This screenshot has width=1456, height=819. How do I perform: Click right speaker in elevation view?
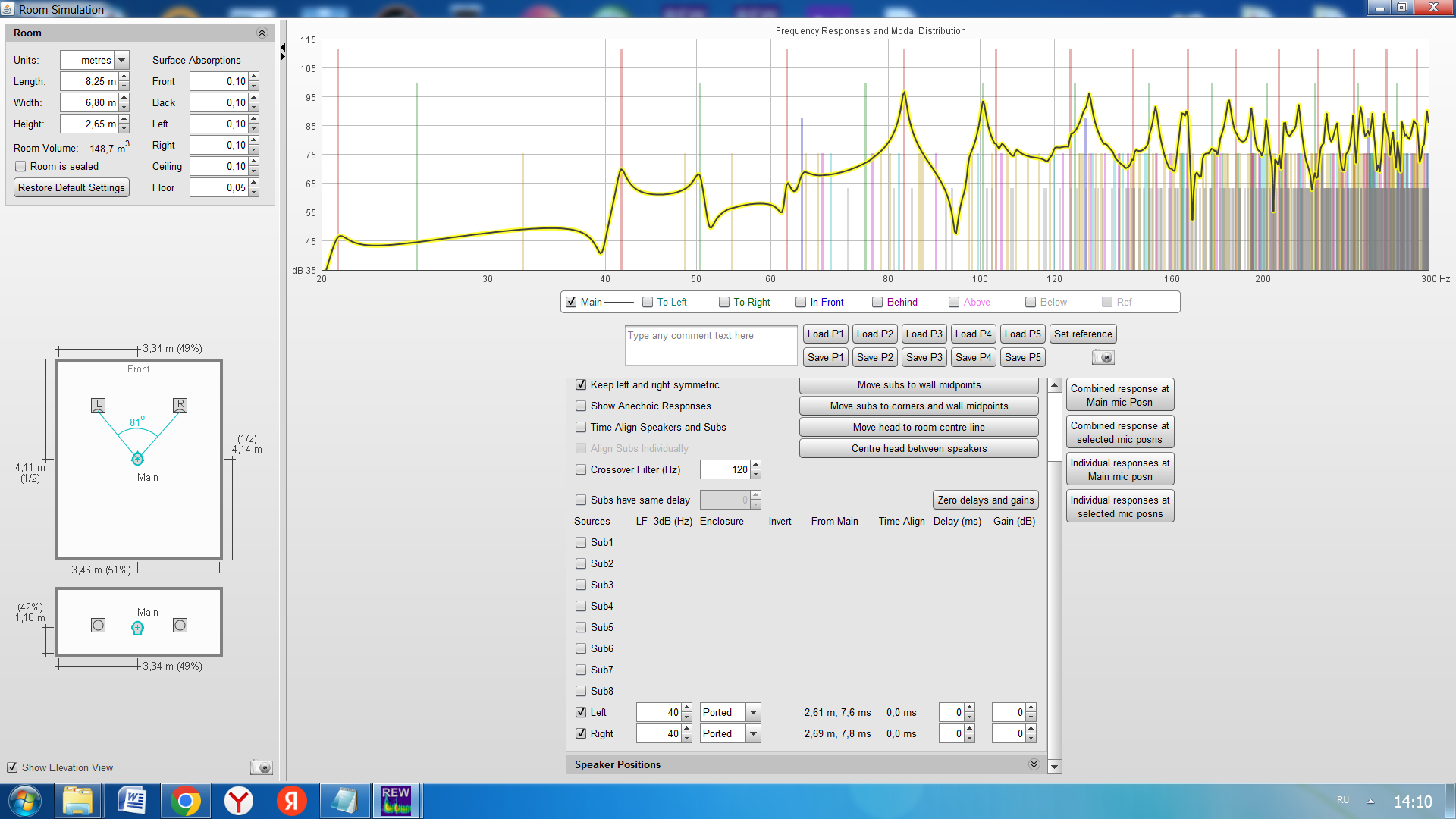click(180, 626)
